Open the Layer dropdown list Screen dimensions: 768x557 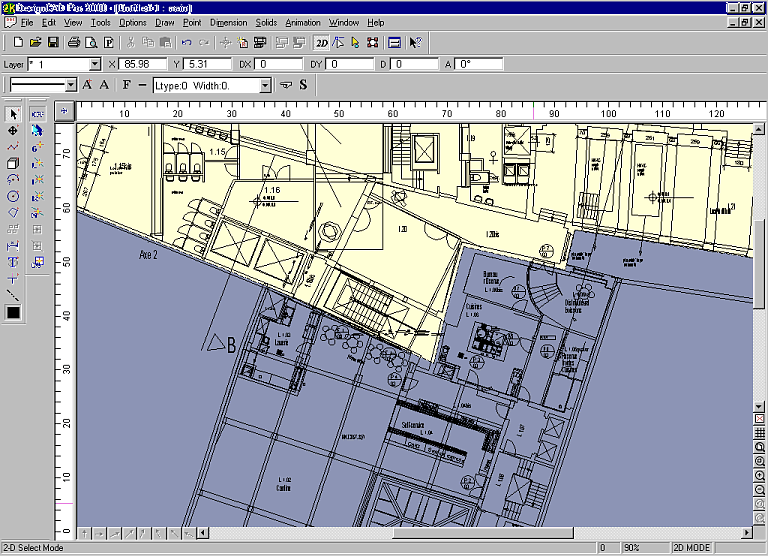(95, 64)
